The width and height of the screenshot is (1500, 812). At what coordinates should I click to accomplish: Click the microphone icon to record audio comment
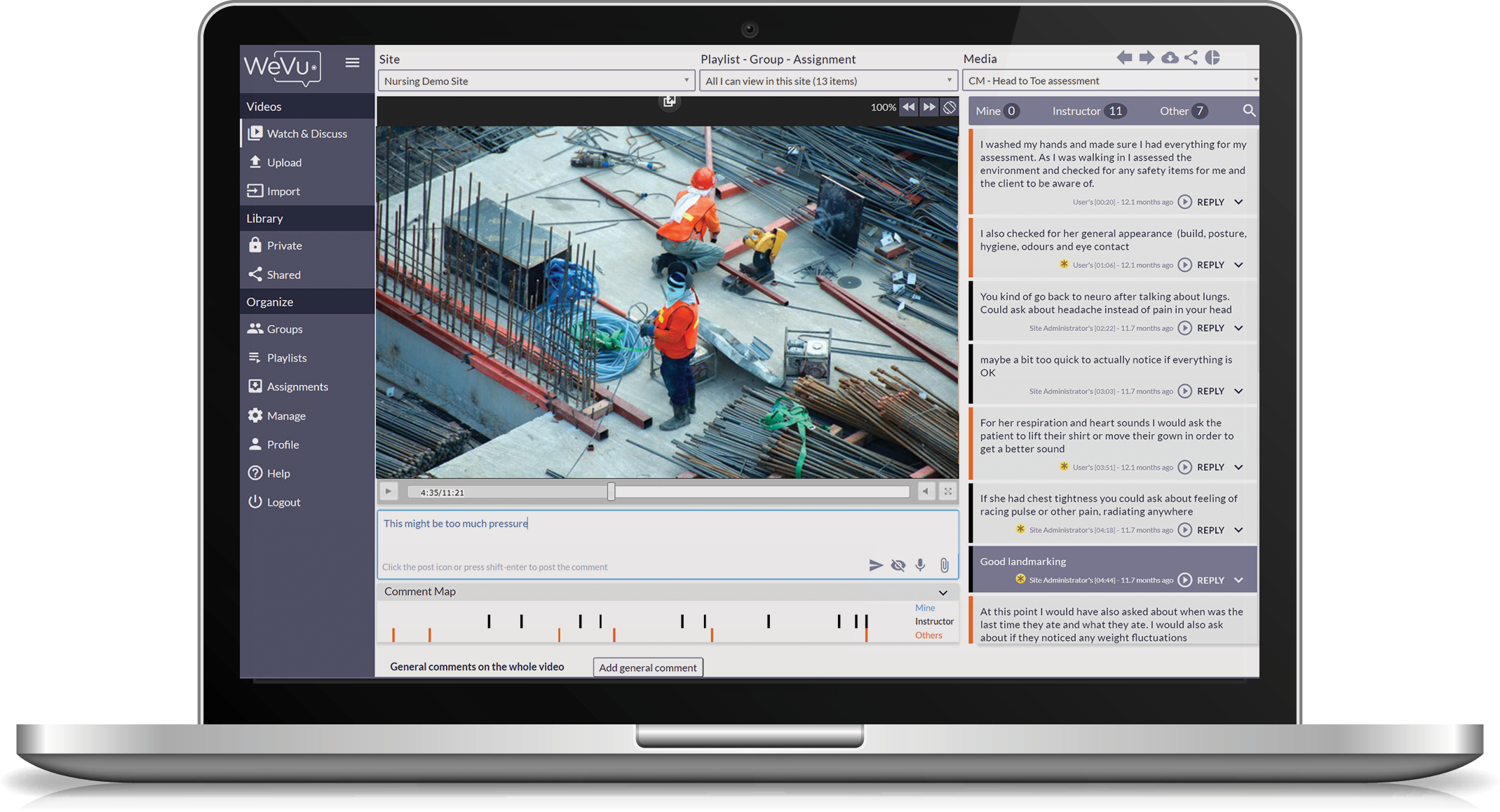tap(920, 565)
